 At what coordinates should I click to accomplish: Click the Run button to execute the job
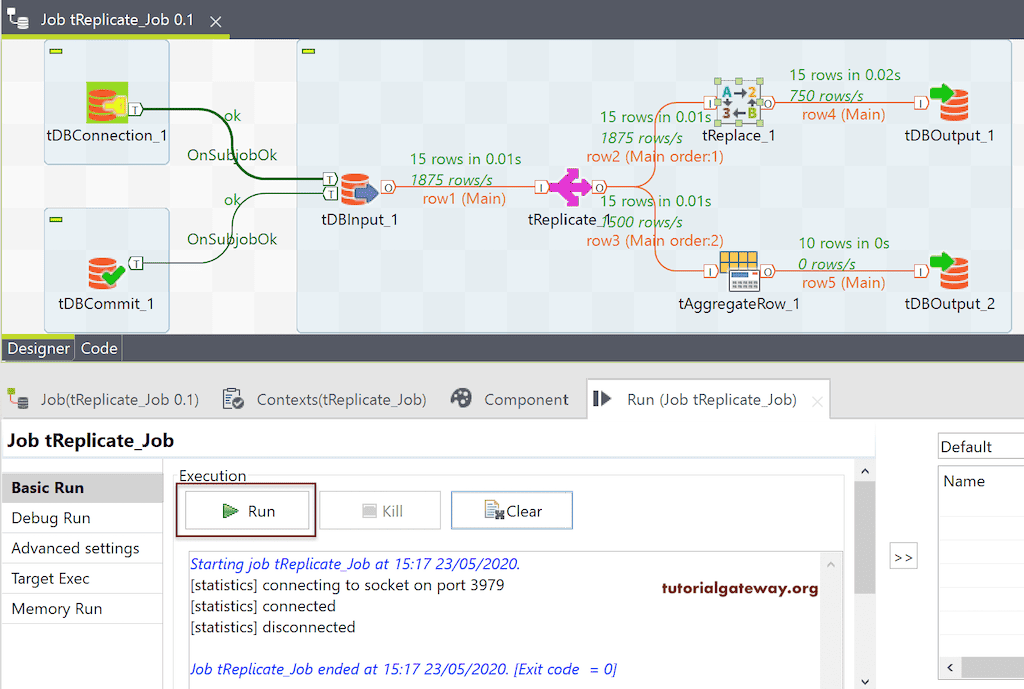(245, 510)
